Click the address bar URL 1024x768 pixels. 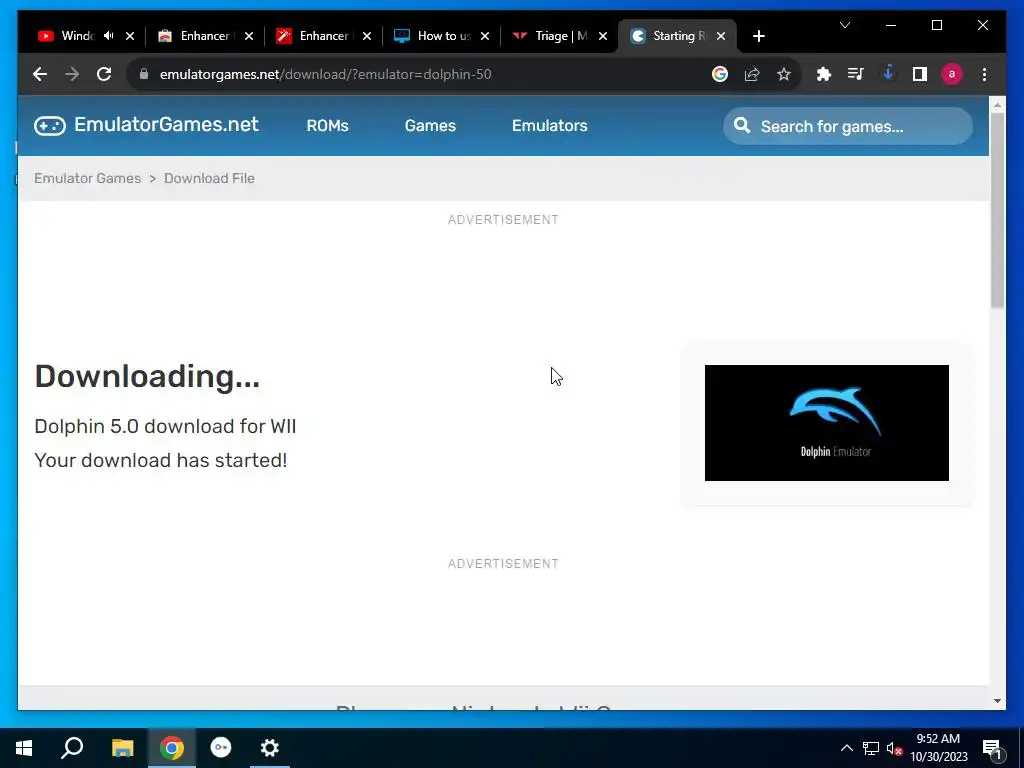325,74
